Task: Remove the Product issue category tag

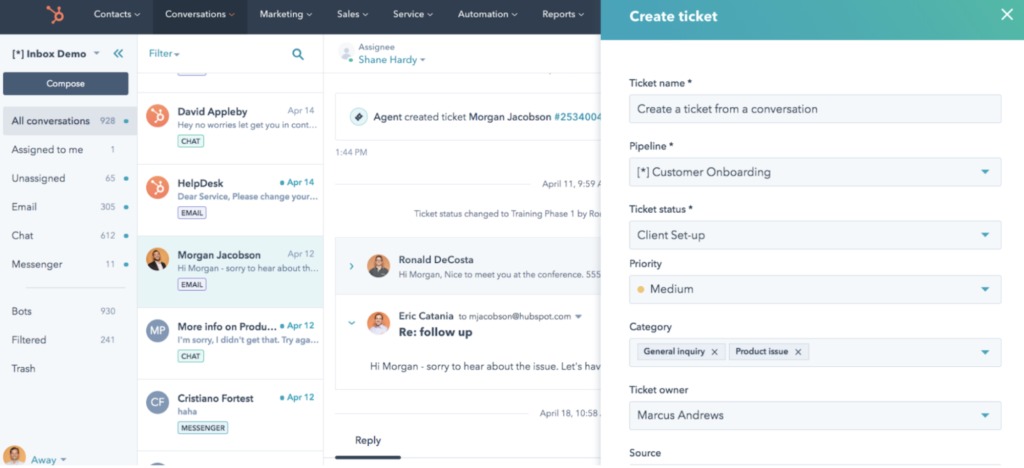Action: (x=798, y=352)
